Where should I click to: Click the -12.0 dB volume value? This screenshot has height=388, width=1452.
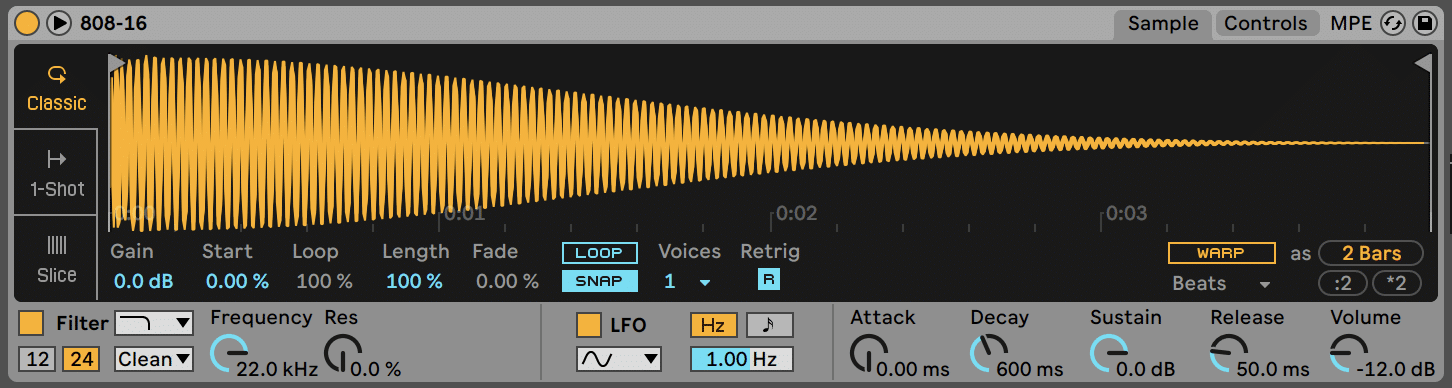click(x=1396, y=370)
